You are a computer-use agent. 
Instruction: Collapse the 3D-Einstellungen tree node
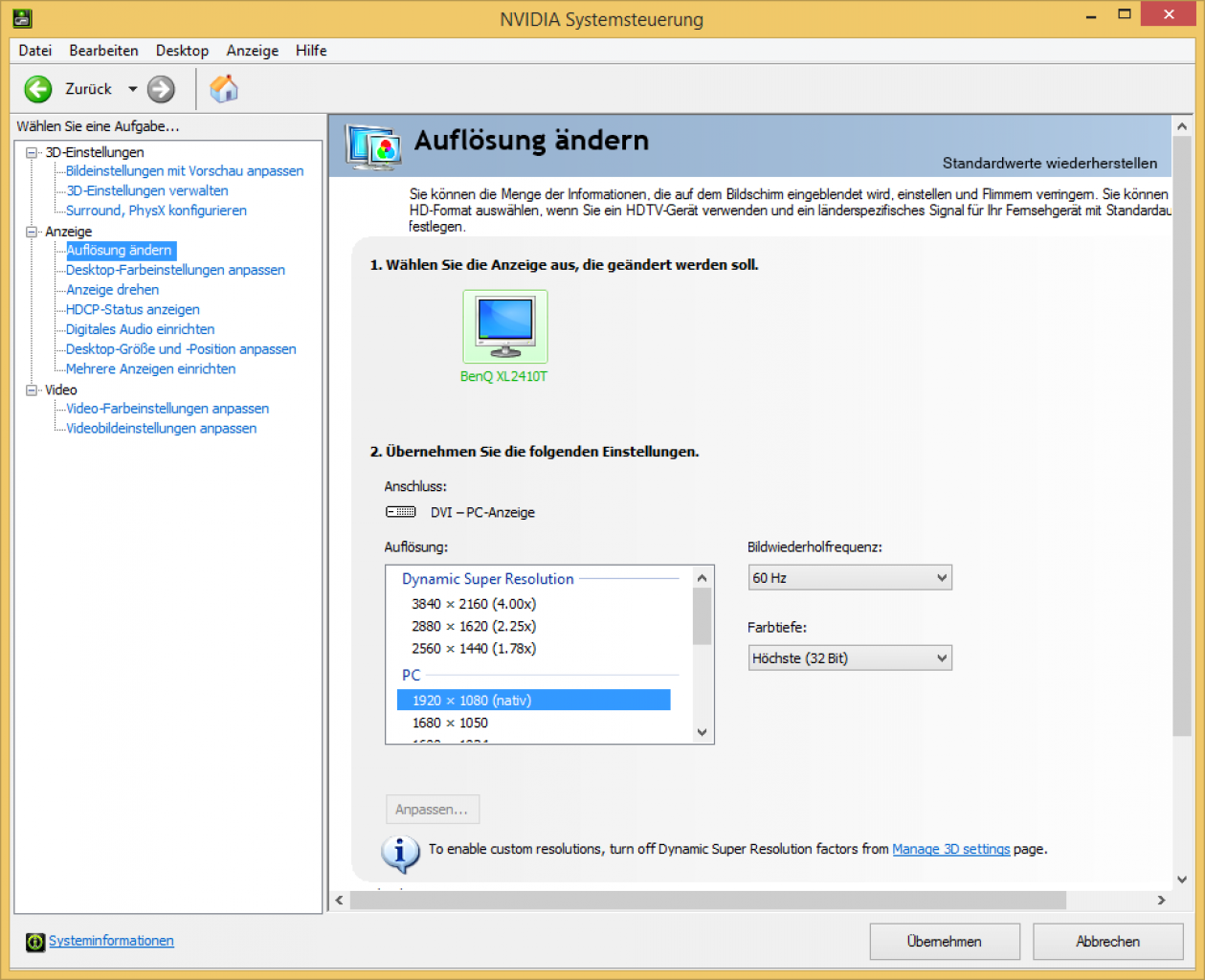click(x=32, y=152)
